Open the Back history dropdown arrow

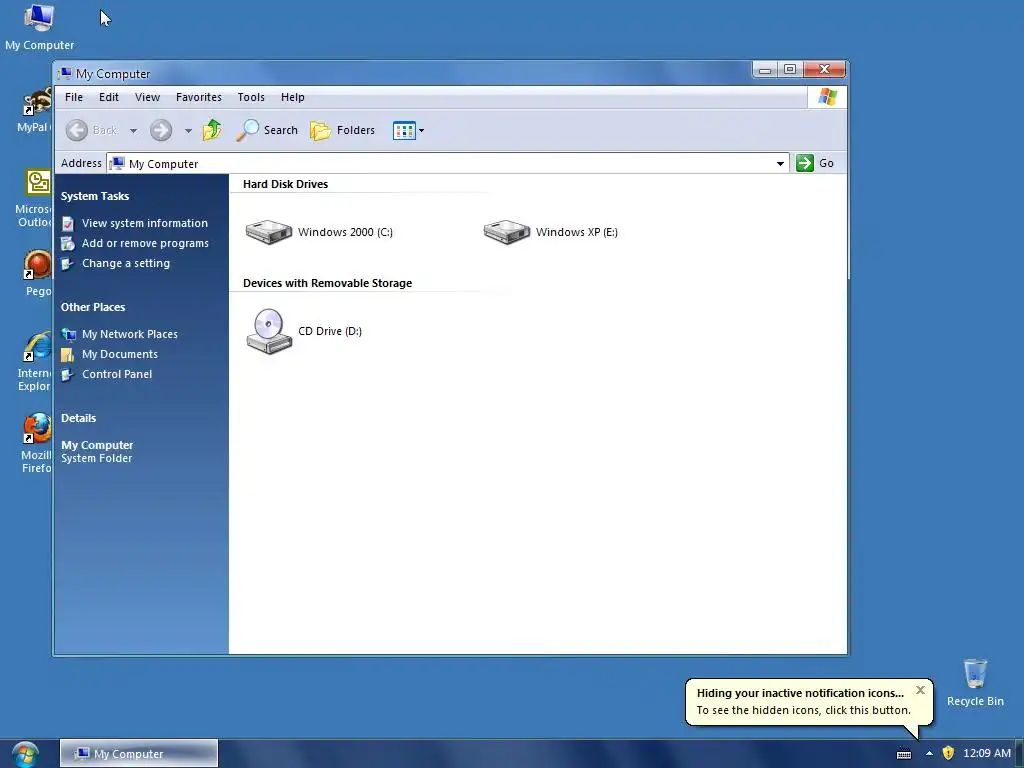133,131
